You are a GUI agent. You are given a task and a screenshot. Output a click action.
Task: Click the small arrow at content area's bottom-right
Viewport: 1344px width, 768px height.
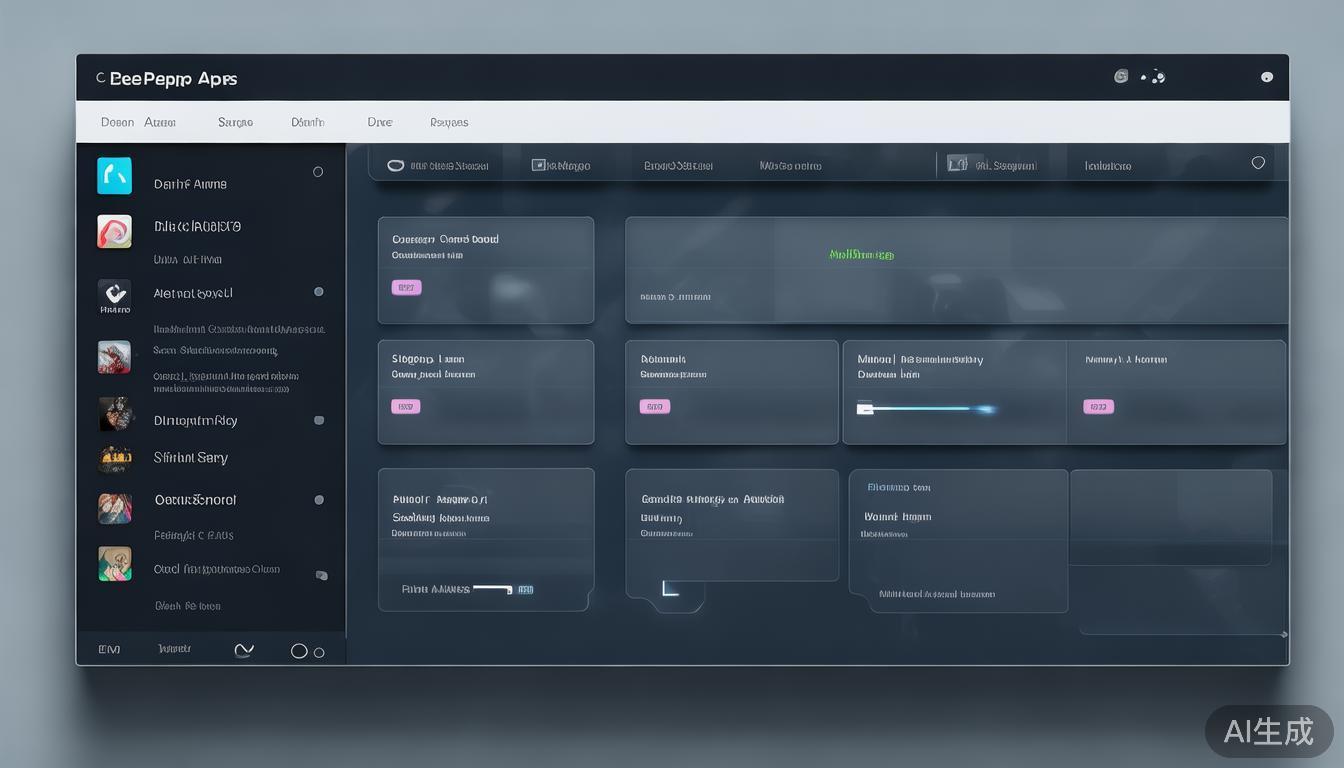[x=1284, y=634]
